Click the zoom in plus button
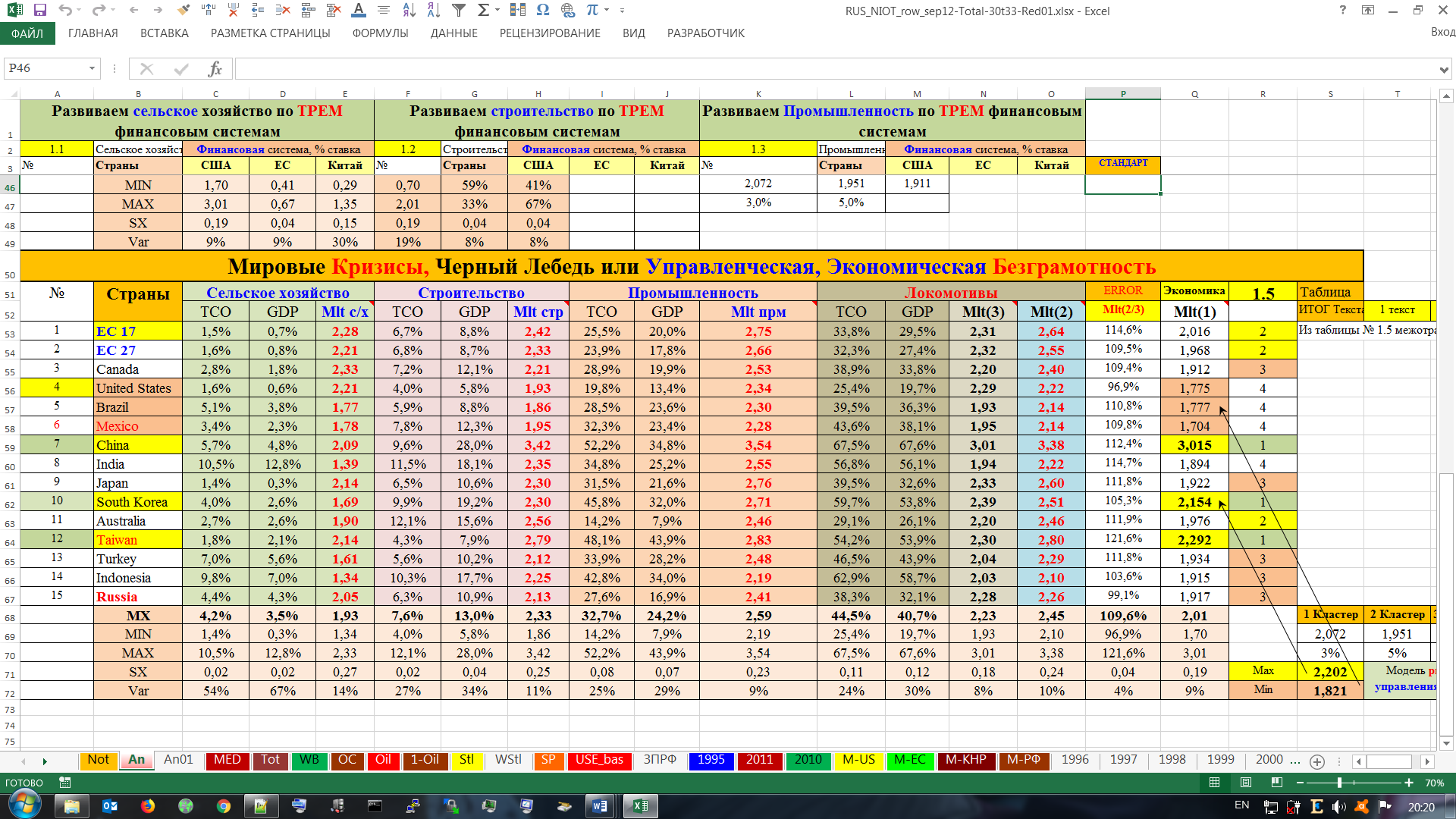 tap(1409, 783)
